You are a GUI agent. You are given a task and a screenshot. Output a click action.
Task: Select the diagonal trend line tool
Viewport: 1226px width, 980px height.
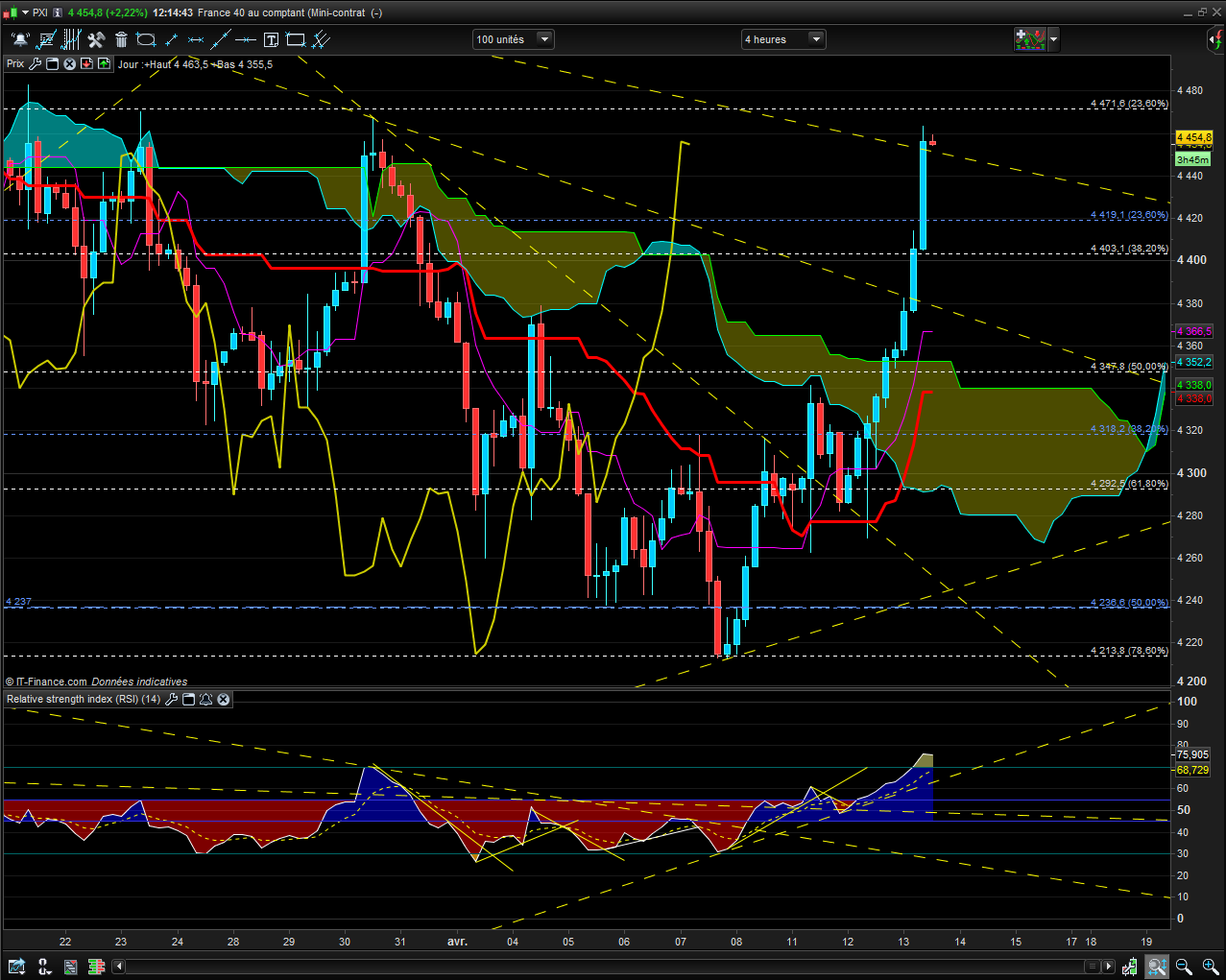pyautogui.click(x=221, y=39)
